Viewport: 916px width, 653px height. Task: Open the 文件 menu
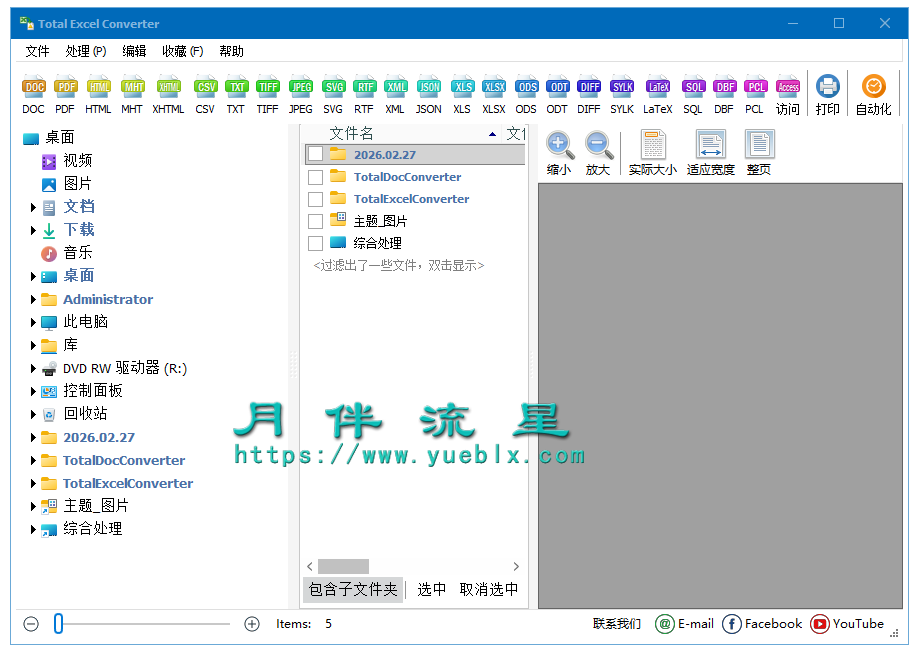pyautogui.click(x=37, y=51)
